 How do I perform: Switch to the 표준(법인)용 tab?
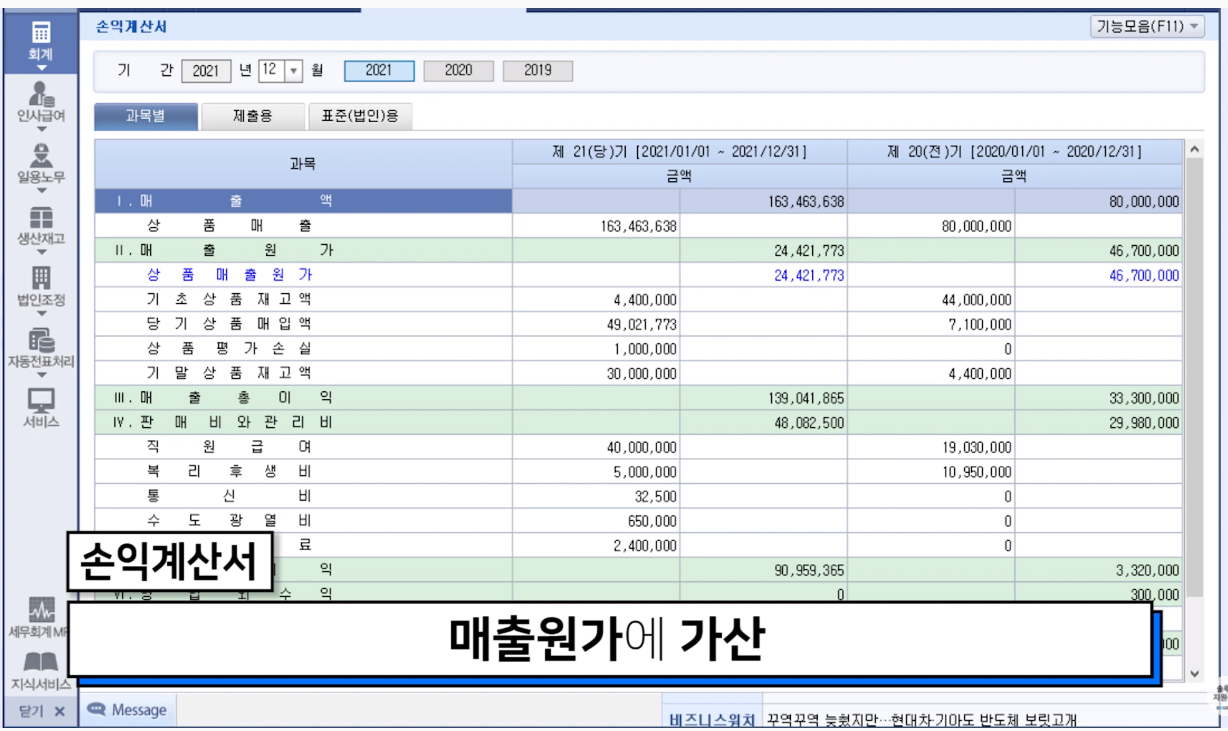click(360, 116)
